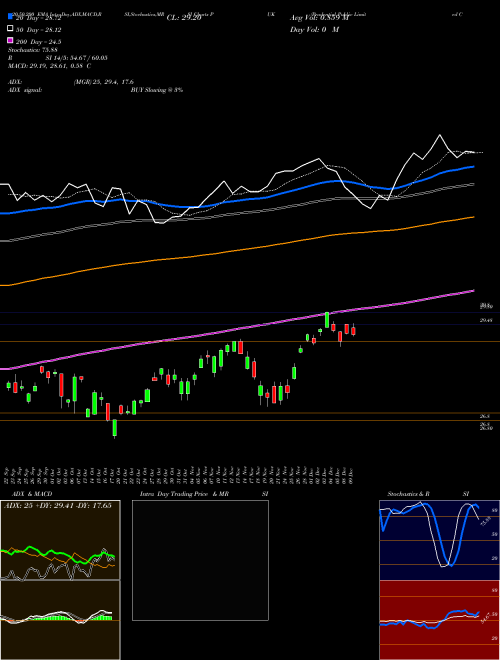The image size is (500, 660).
Task: Select the 'CL: 29.20' closing price text
Action: (184, 18)
